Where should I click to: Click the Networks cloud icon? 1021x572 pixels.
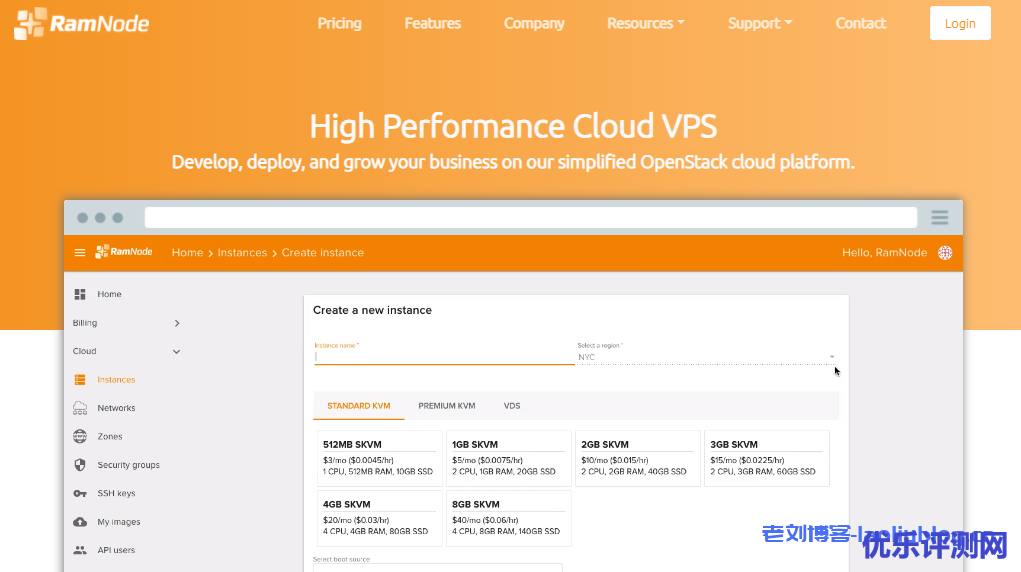coord(80,408)
